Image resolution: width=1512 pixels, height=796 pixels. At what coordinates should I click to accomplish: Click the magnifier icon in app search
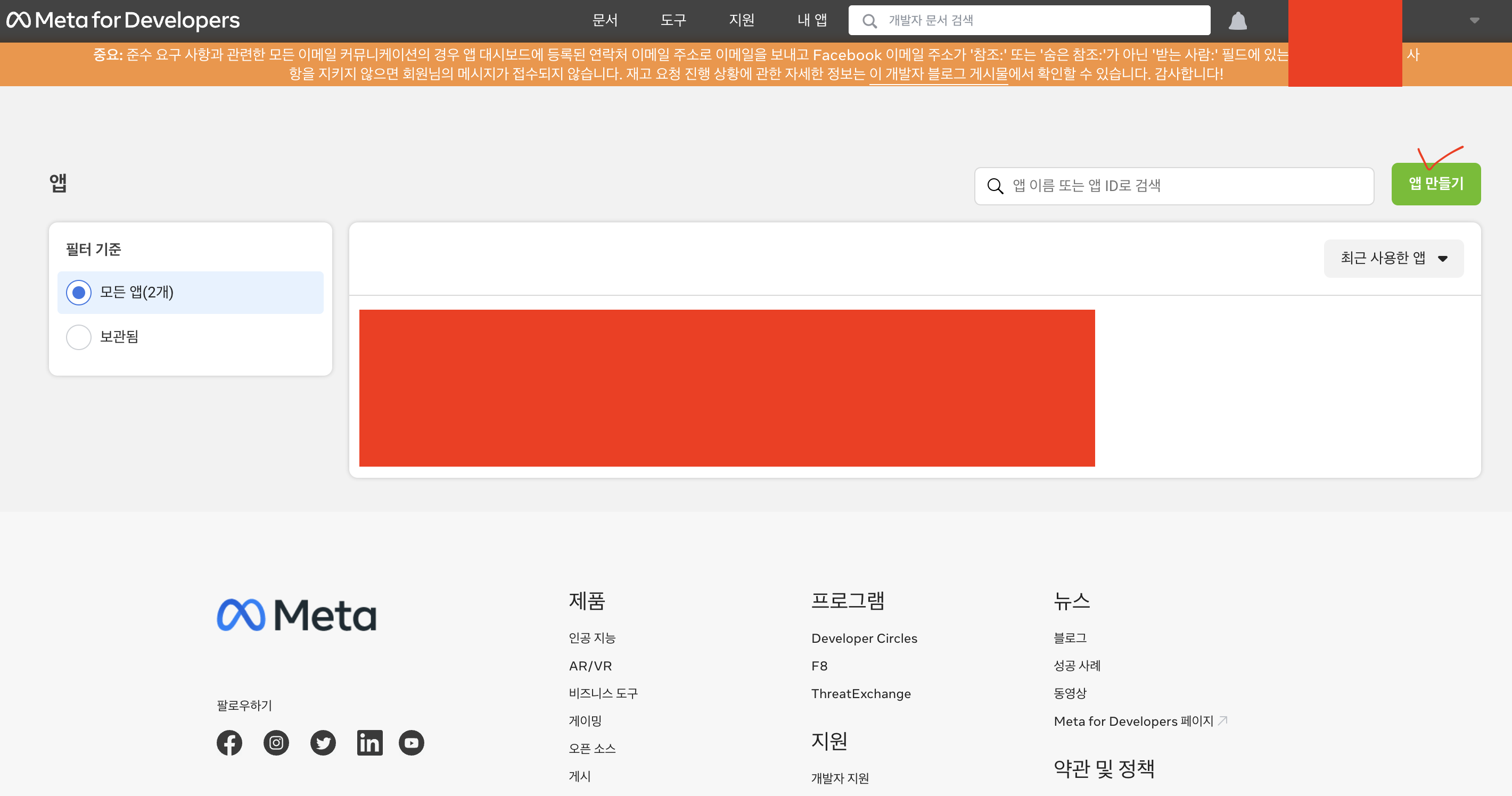pos(995,186)
